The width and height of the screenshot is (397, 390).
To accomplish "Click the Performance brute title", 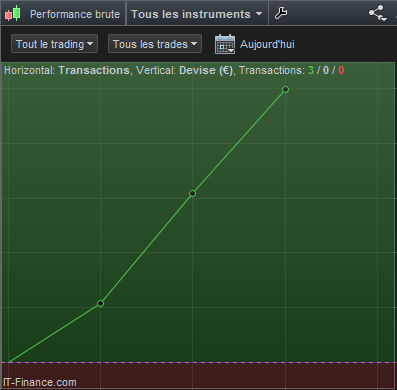I will 75,14.
